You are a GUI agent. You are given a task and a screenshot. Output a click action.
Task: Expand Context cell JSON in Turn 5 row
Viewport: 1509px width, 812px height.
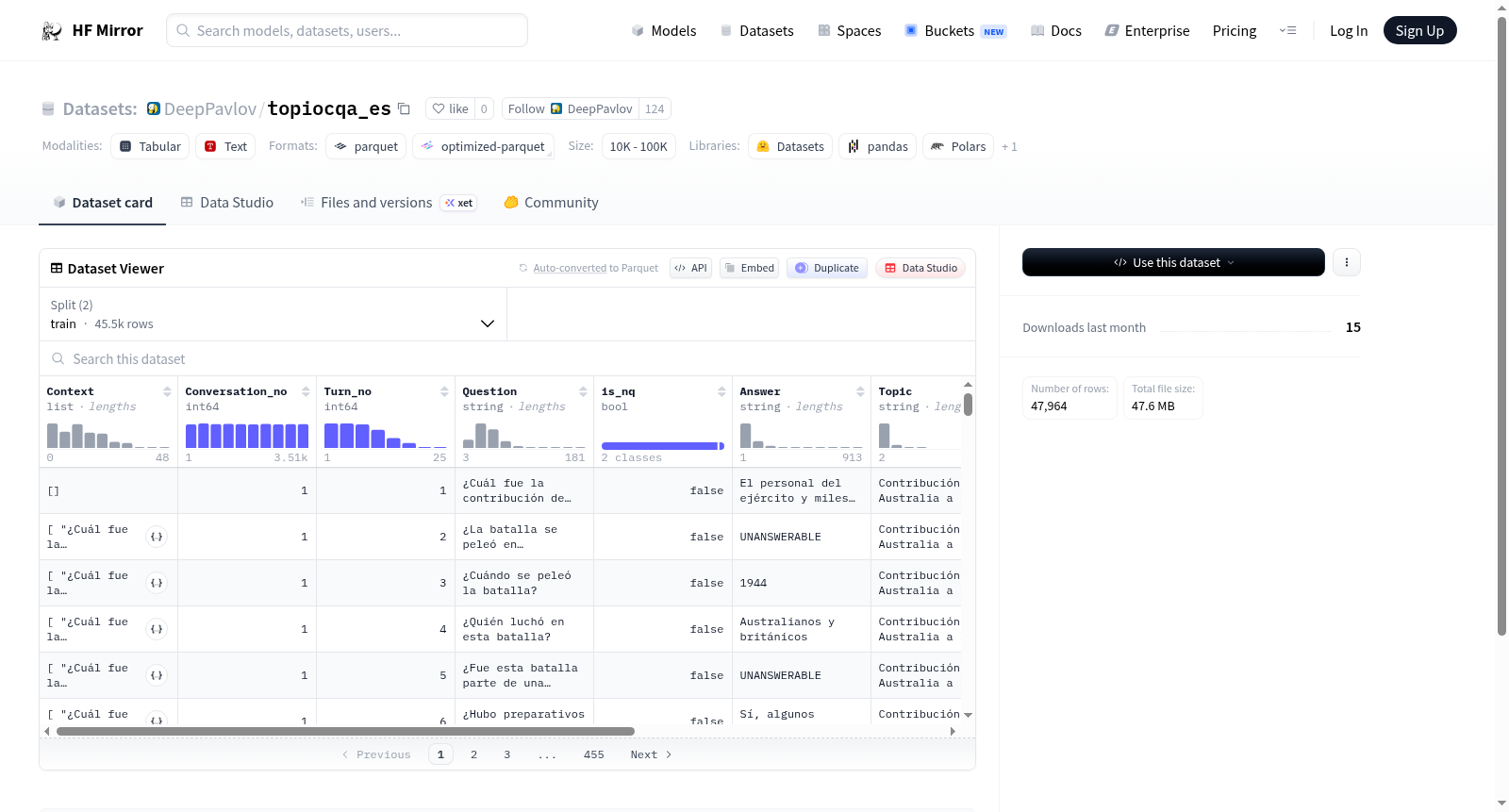157,675
